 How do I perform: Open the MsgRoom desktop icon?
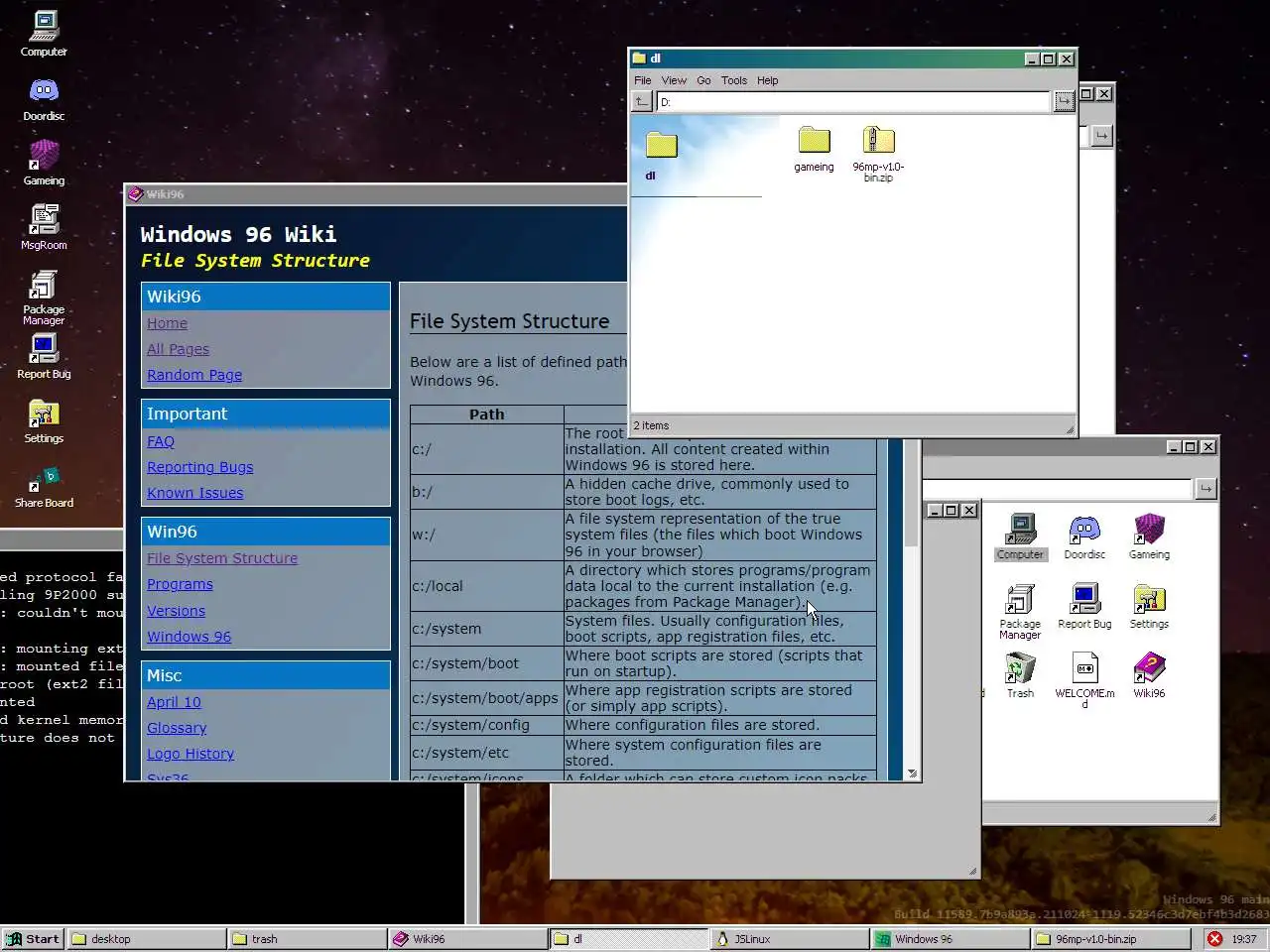(44, 227)
